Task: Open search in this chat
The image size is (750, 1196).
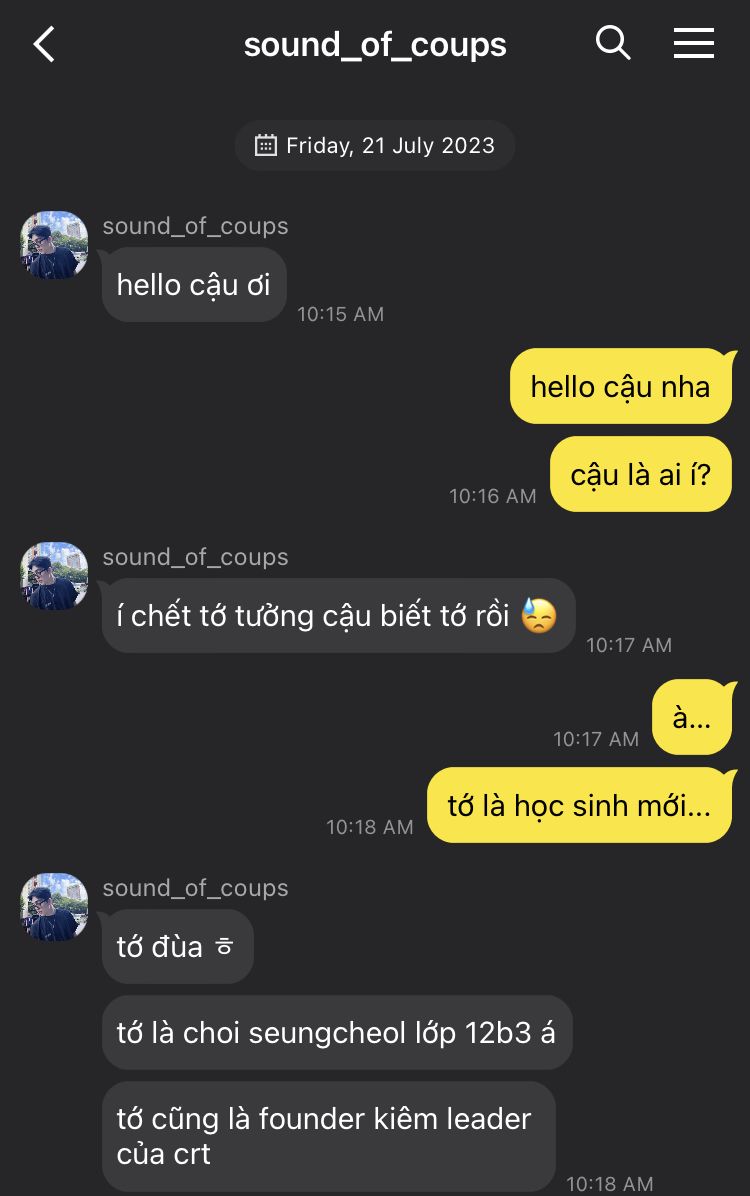Action: click(x=613, y=43)
